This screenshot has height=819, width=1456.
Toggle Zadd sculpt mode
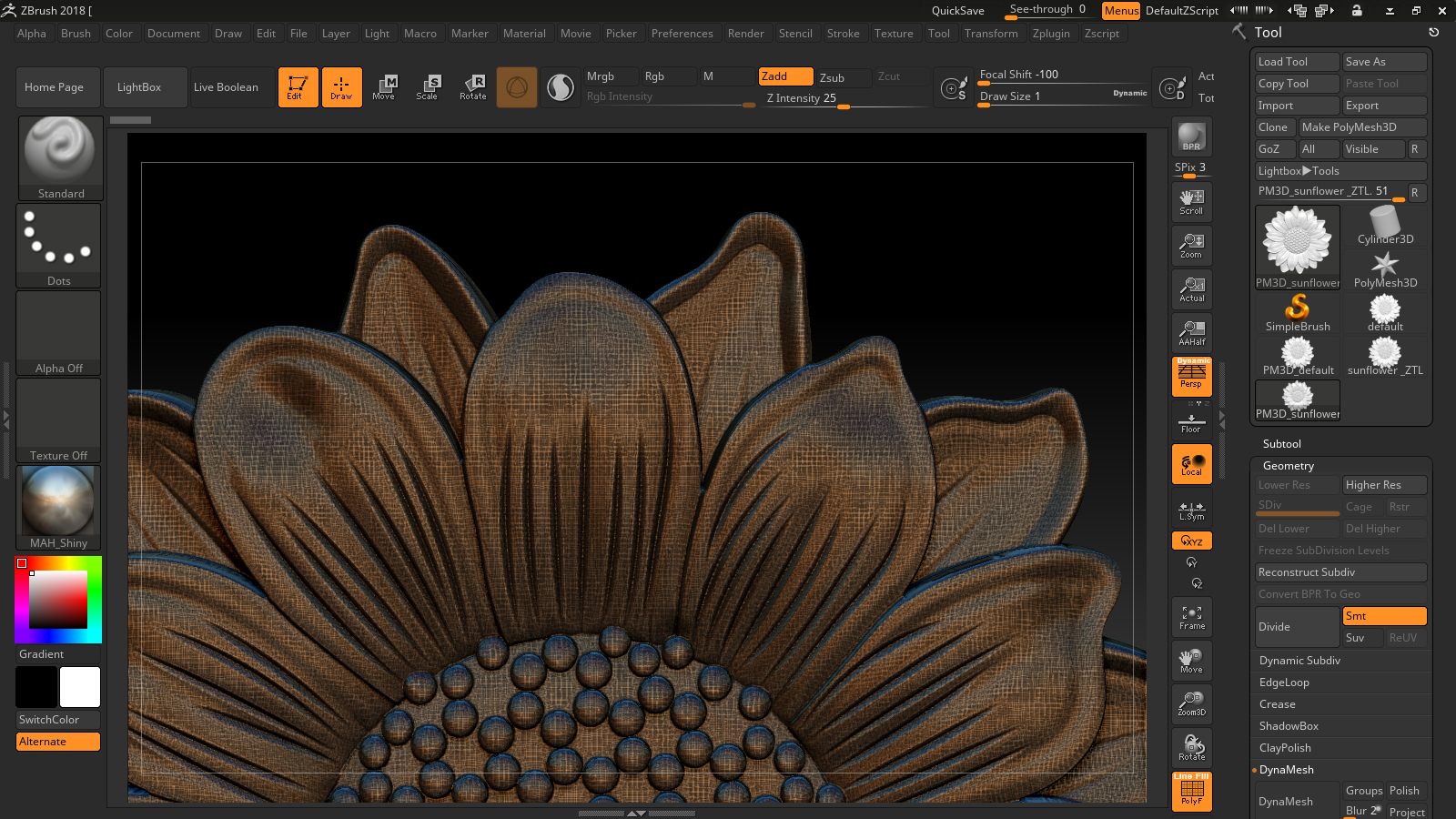pos(786,76)
